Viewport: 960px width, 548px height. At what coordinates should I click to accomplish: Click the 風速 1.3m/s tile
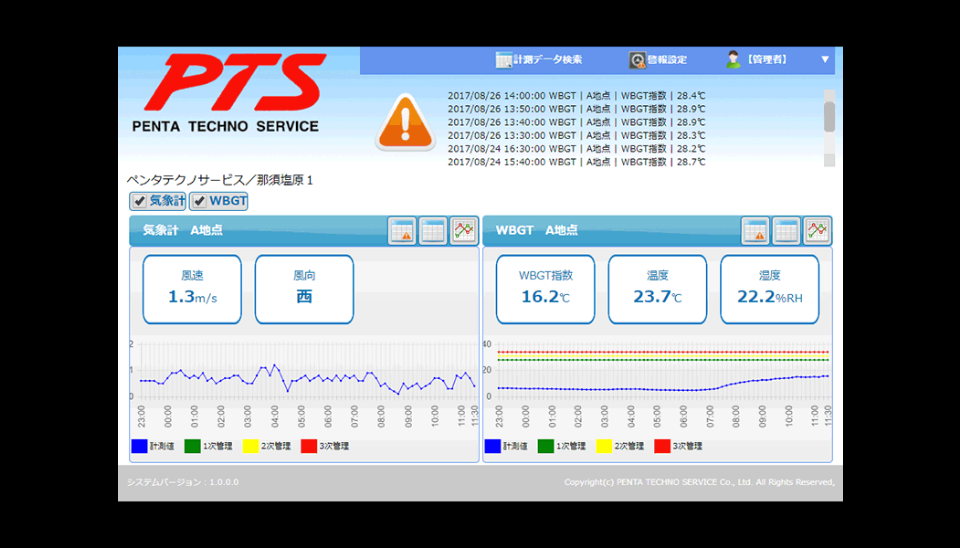click(x=192, y=289)
